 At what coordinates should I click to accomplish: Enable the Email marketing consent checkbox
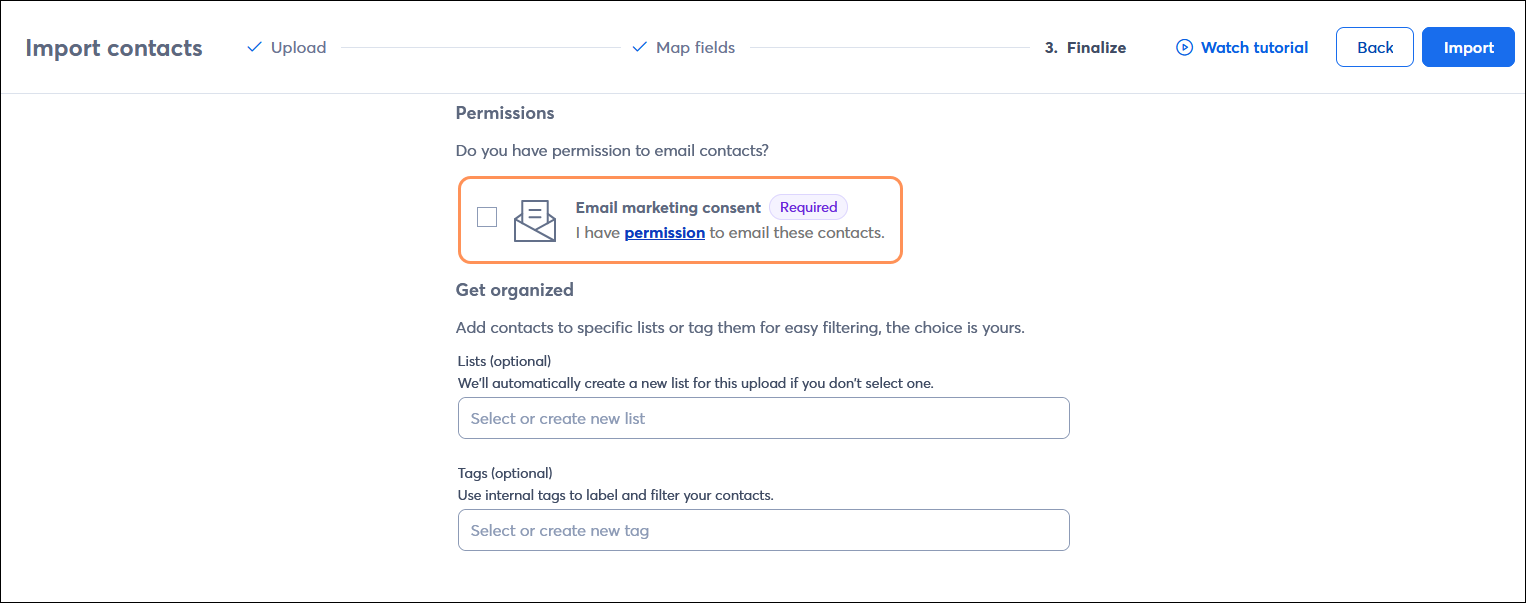click(487, 216)
